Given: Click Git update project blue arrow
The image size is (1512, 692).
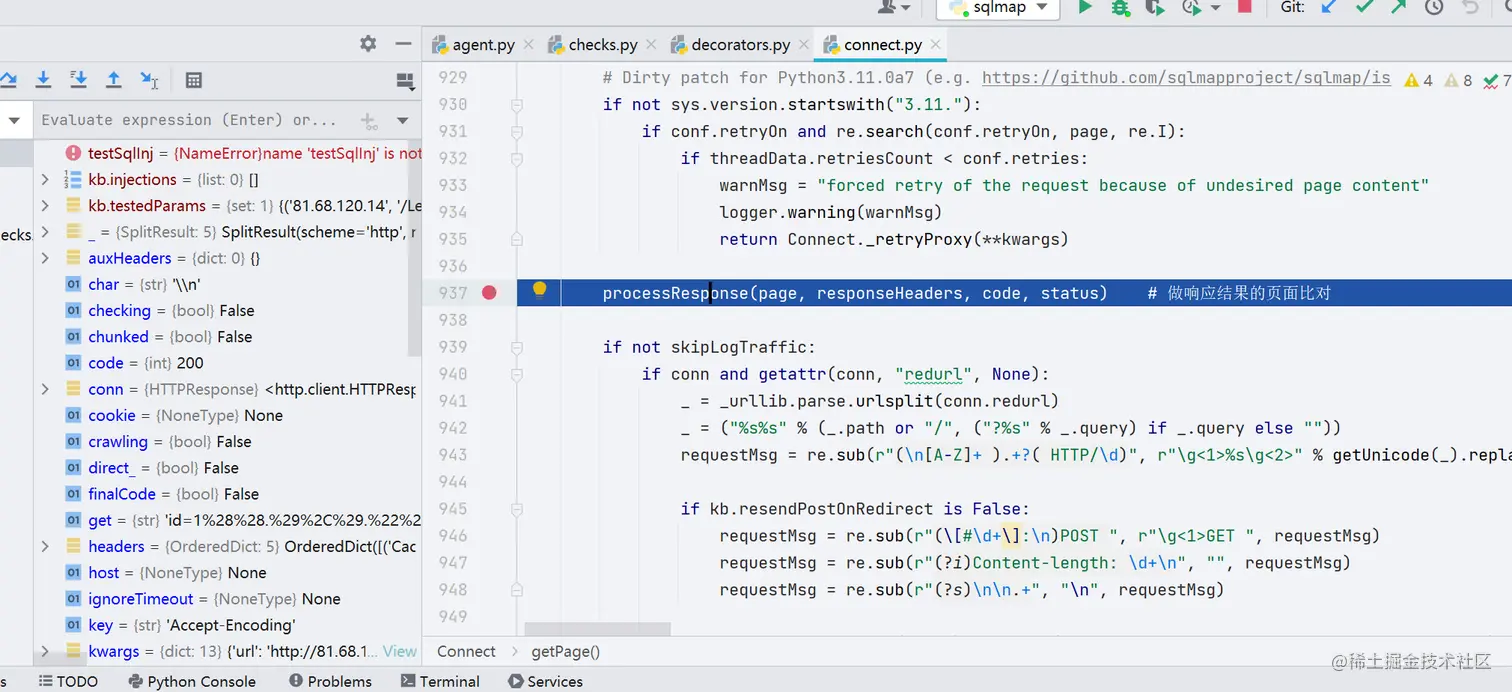Looking at the screenshot, I should coord(1329,7).
